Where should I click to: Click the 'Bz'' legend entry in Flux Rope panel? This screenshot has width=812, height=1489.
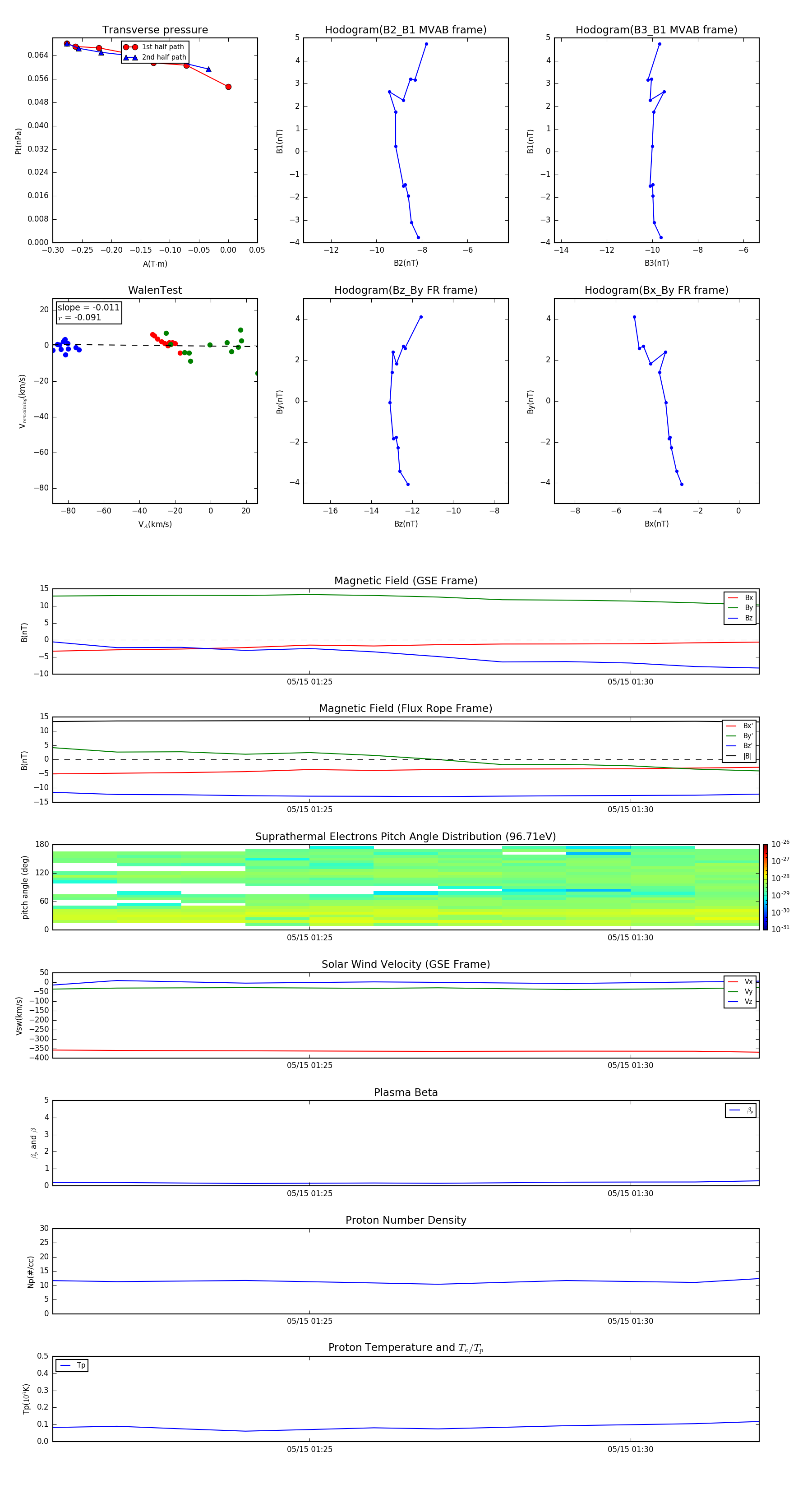(739, 746)
